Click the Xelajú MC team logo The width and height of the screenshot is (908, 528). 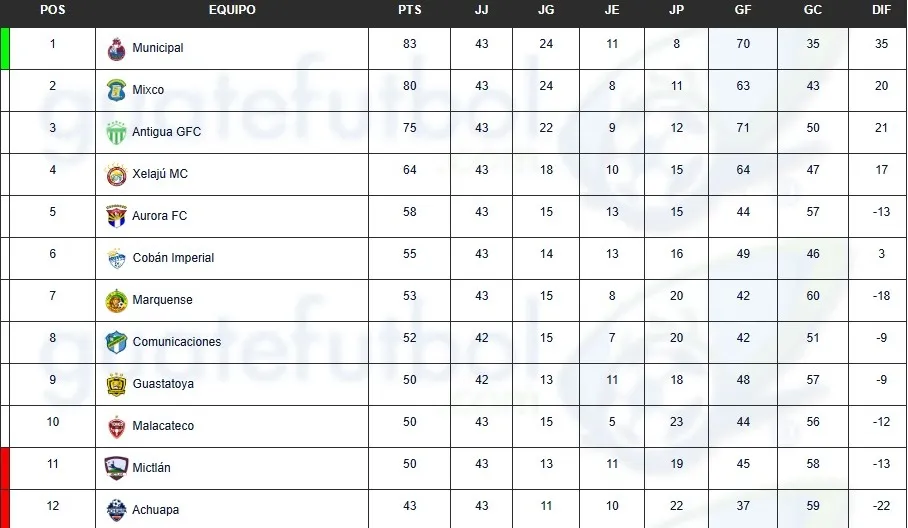pyautogui.click(x=117, y=174)
